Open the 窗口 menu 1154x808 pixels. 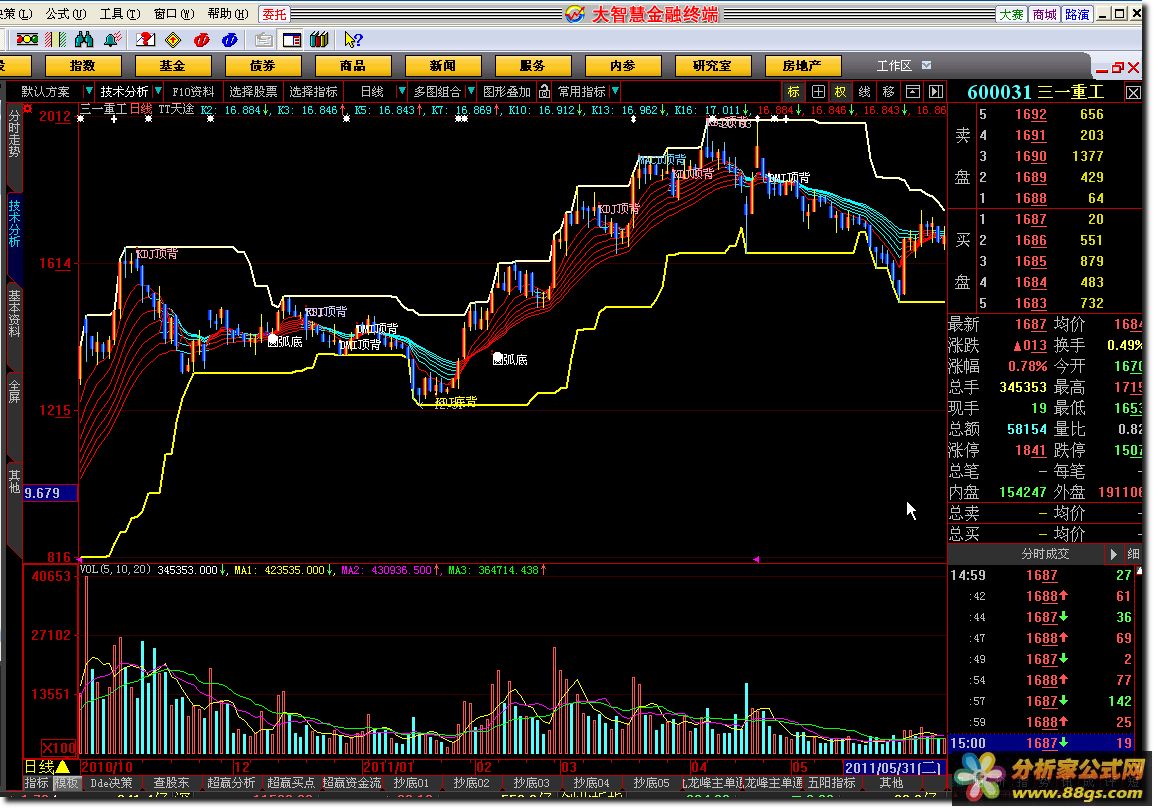[x=174, y=14]
